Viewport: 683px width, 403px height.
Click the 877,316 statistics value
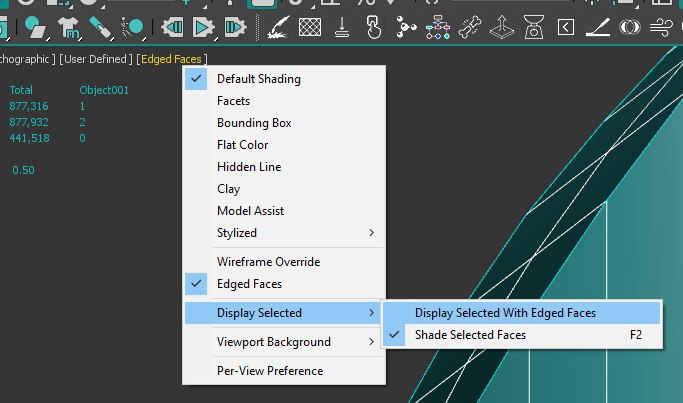tap(29, 106)
